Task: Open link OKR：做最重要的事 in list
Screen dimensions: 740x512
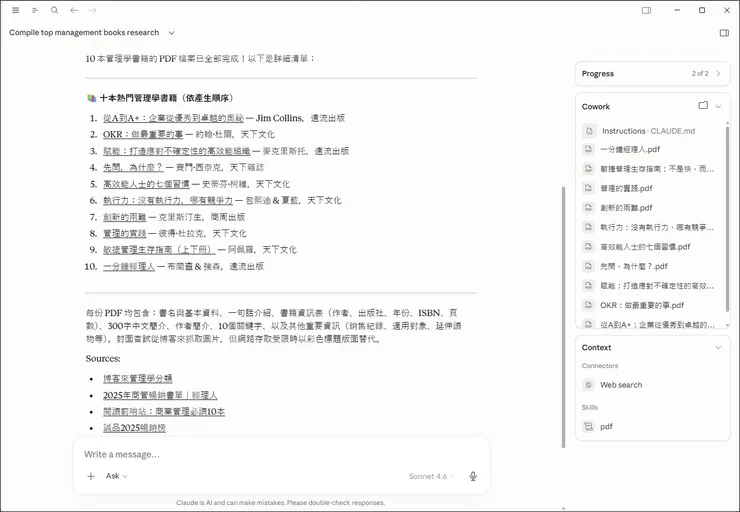Action: click(x=143, y=134)
